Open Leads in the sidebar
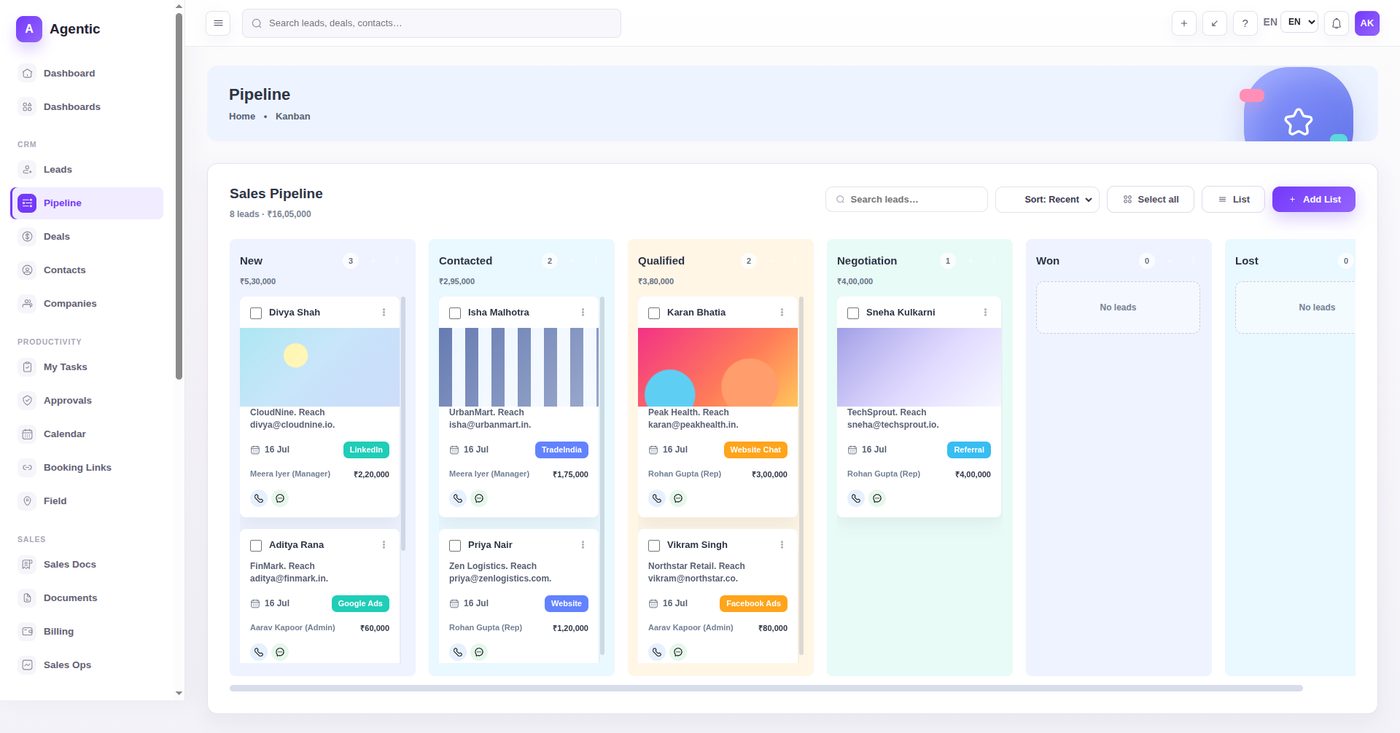1400x733 pixels. pos(87,170)
